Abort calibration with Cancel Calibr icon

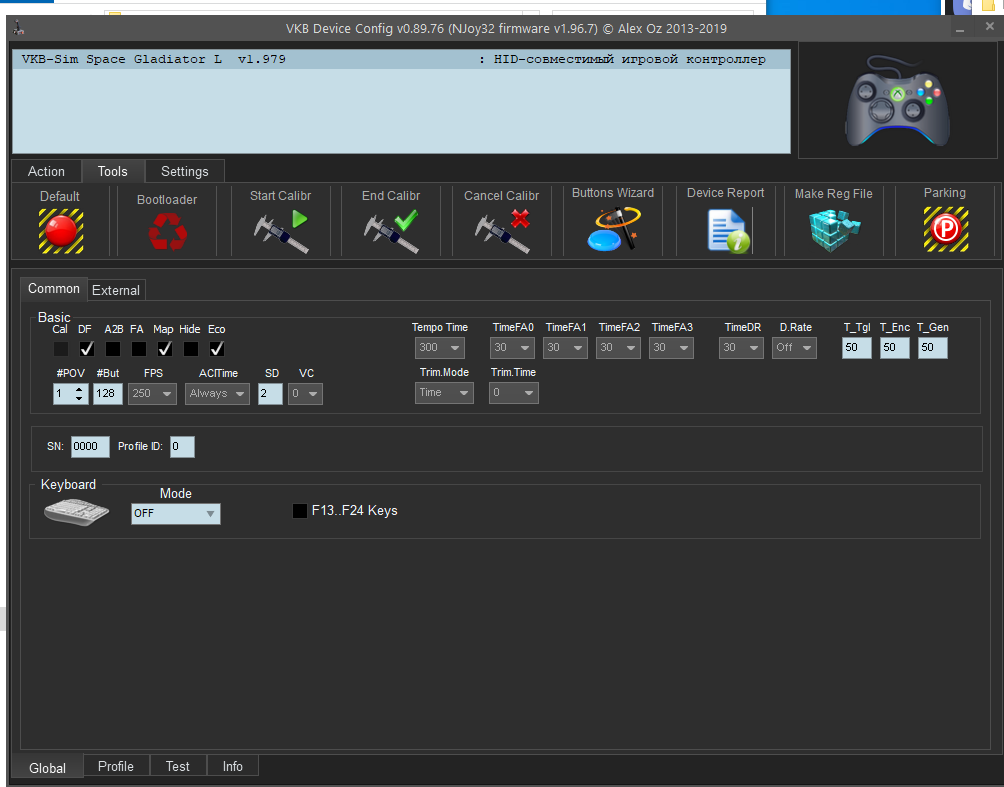(502, 231)
